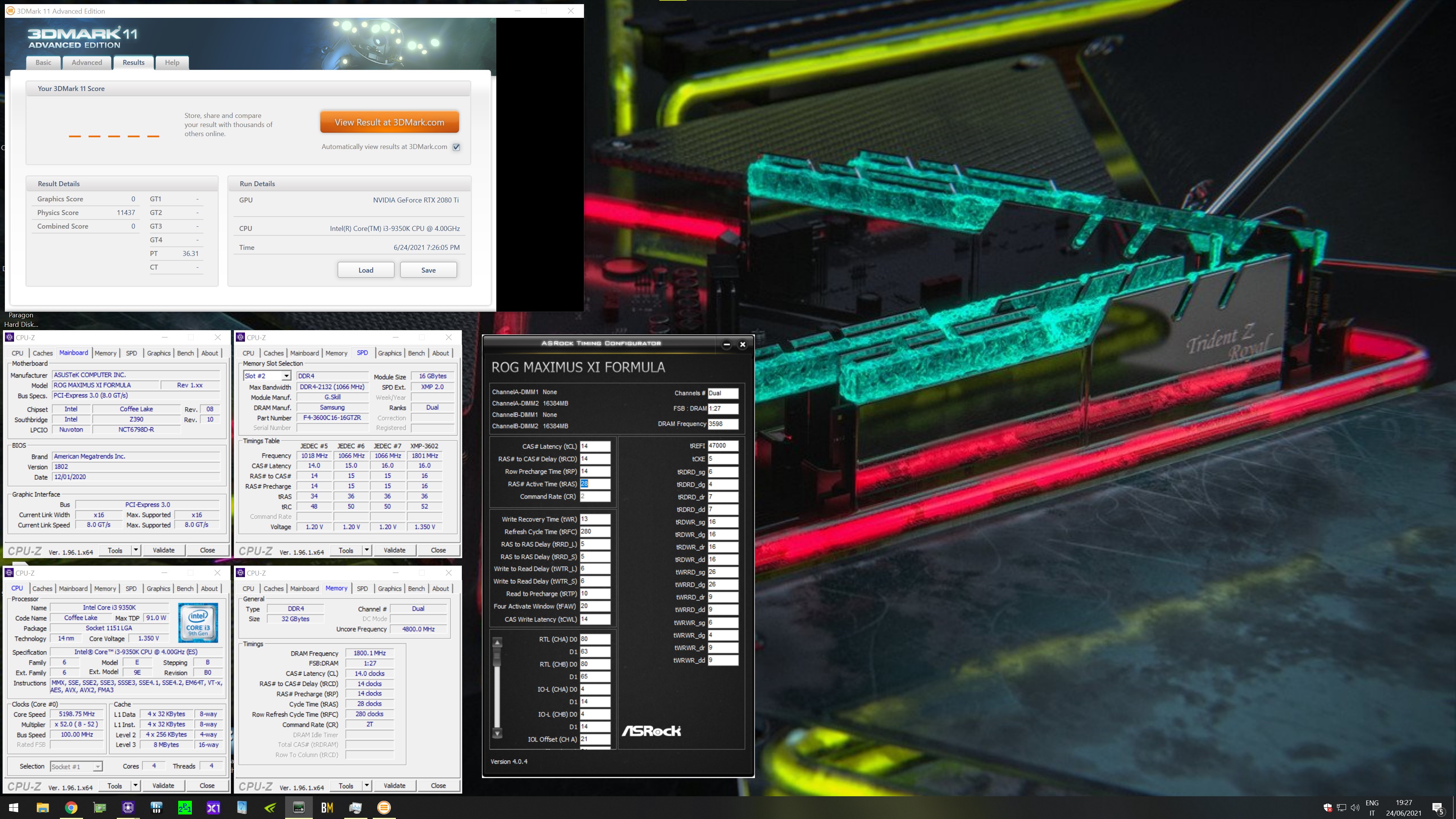This screenshot has width=1456, height=819.
Task: Open Paragon Hard Disk desktop shortcut
Action: click(x=21, y=319)
